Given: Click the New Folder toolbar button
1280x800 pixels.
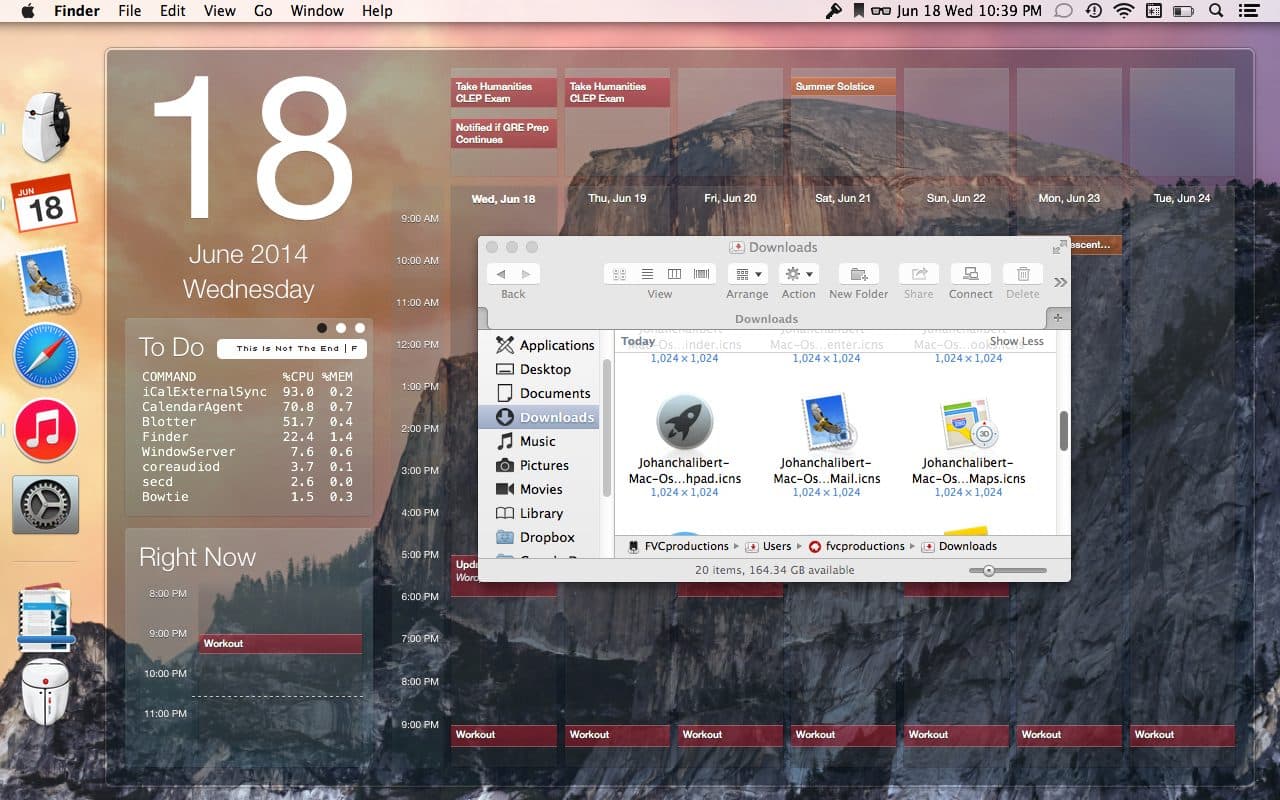Looking at the screenshot, I should tap(858, 274).
